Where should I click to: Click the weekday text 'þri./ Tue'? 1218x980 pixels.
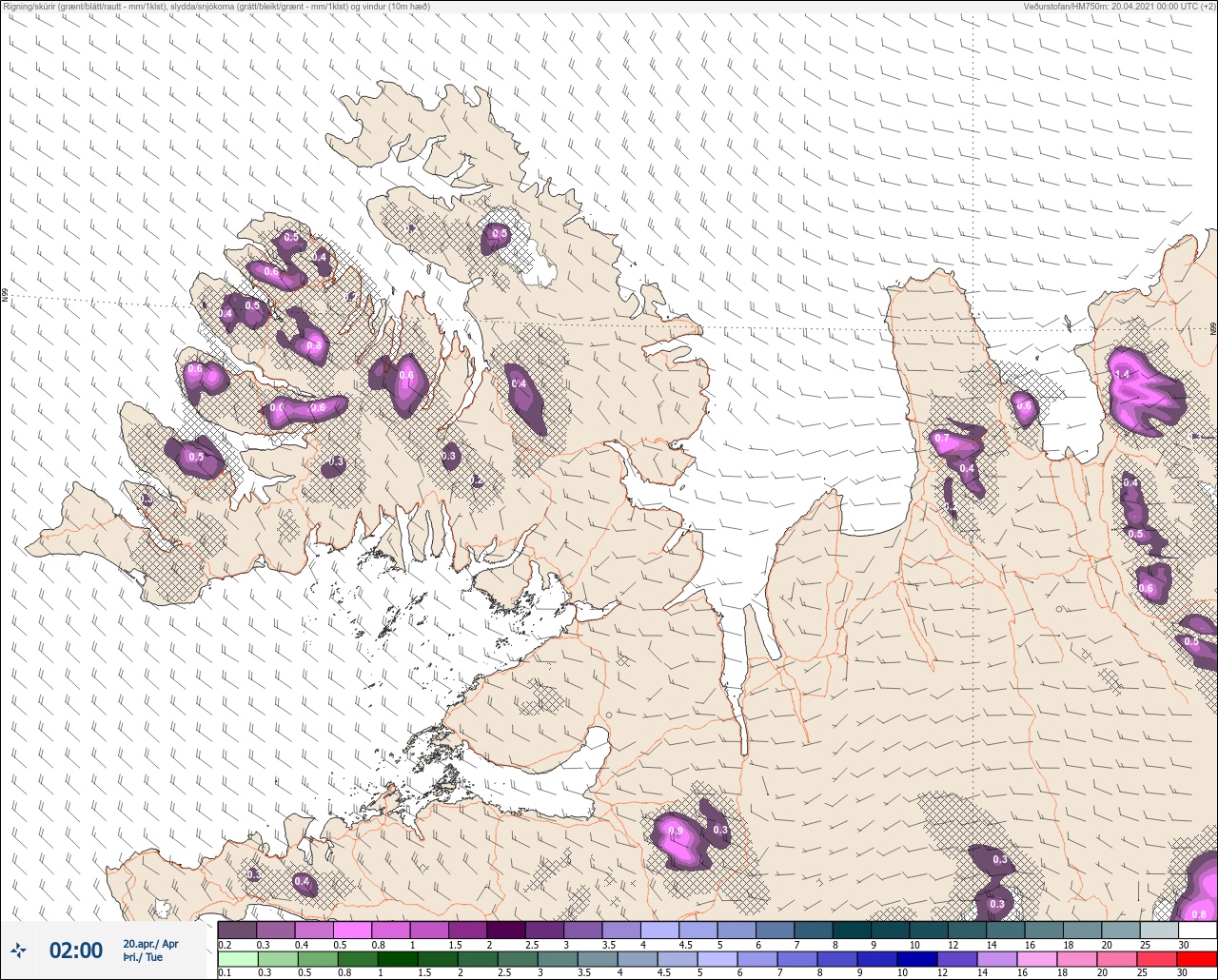tap(143, 958)
